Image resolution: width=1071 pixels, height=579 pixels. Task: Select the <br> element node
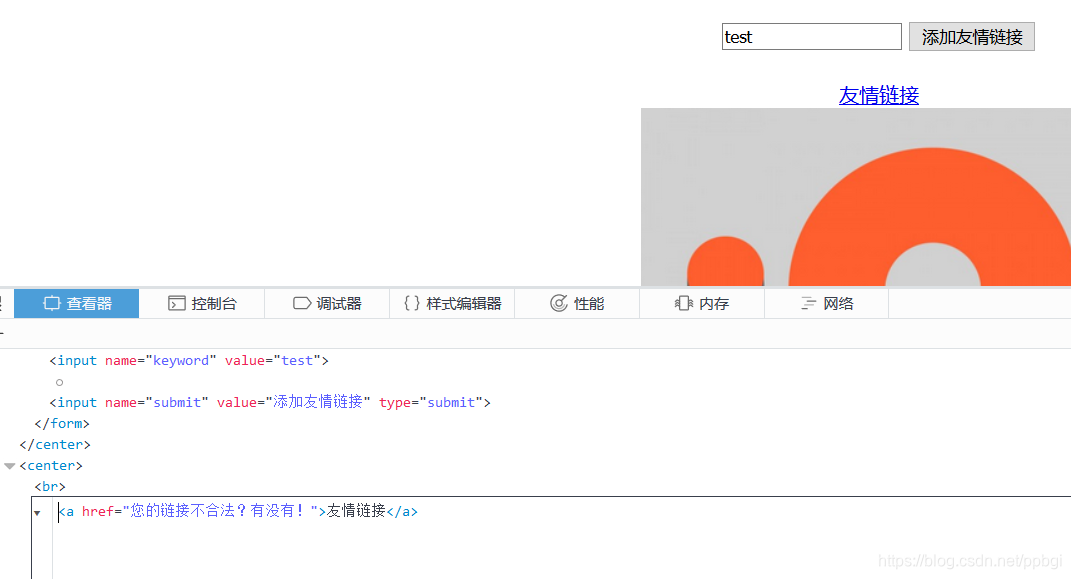51,486
